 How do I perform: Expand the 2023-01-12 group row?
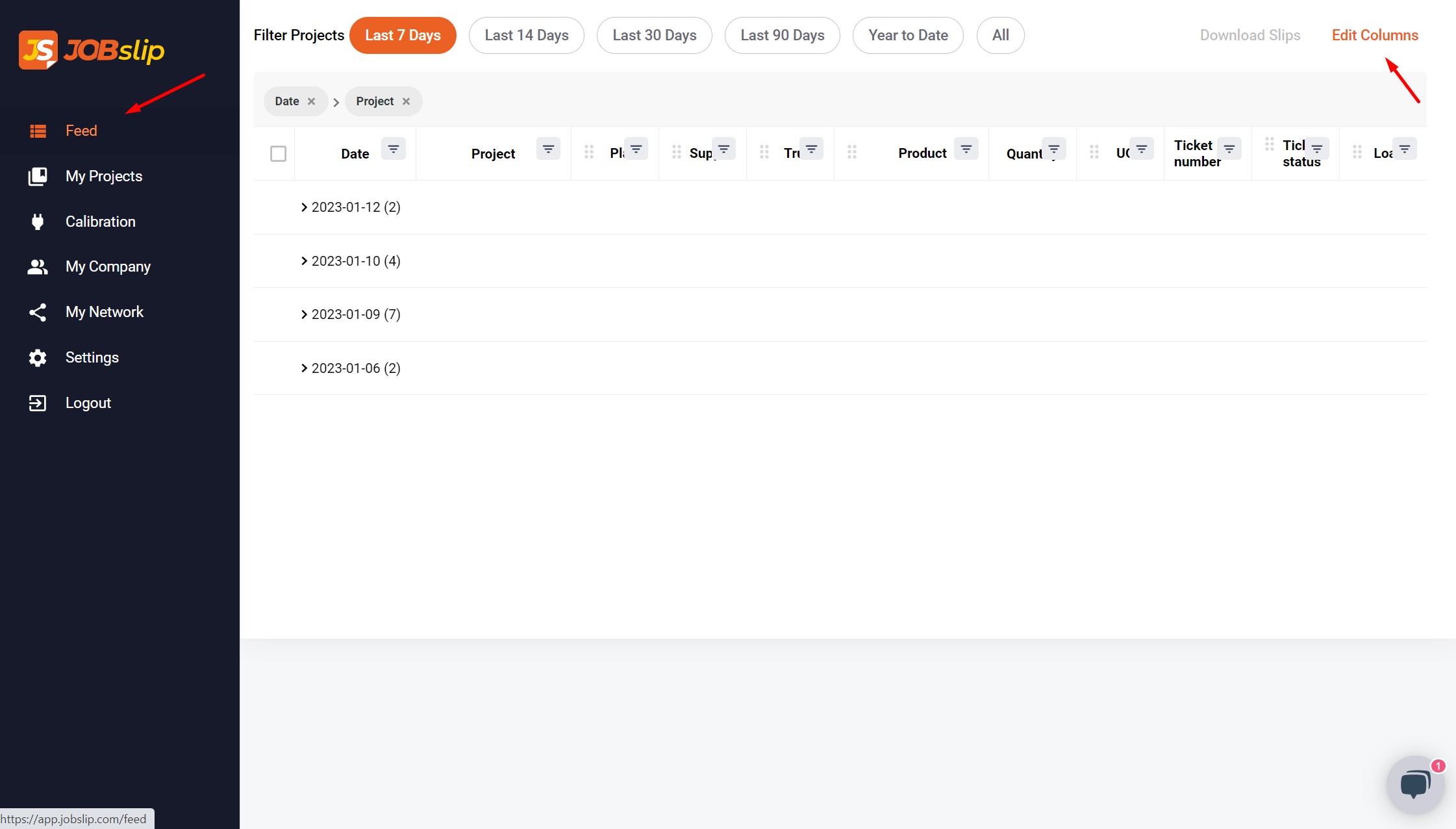tap(304, 207)
